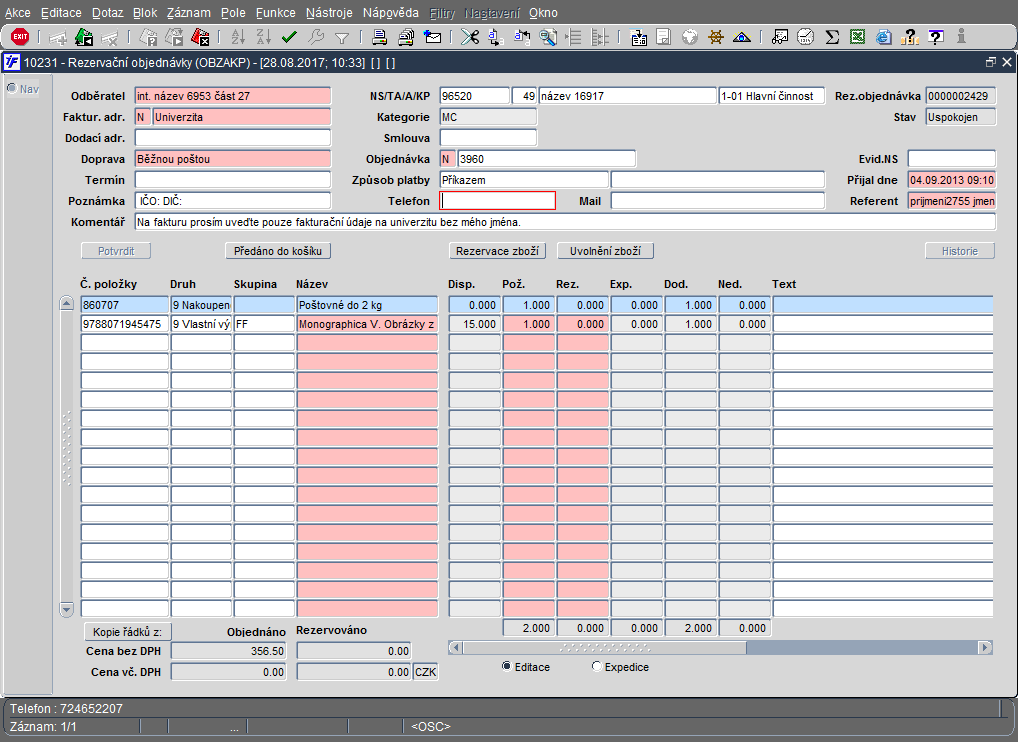The height and width of the screenshot is (742, 1018).
Task: Click the Uvolnění zboží button
Action: click(605, 251)
